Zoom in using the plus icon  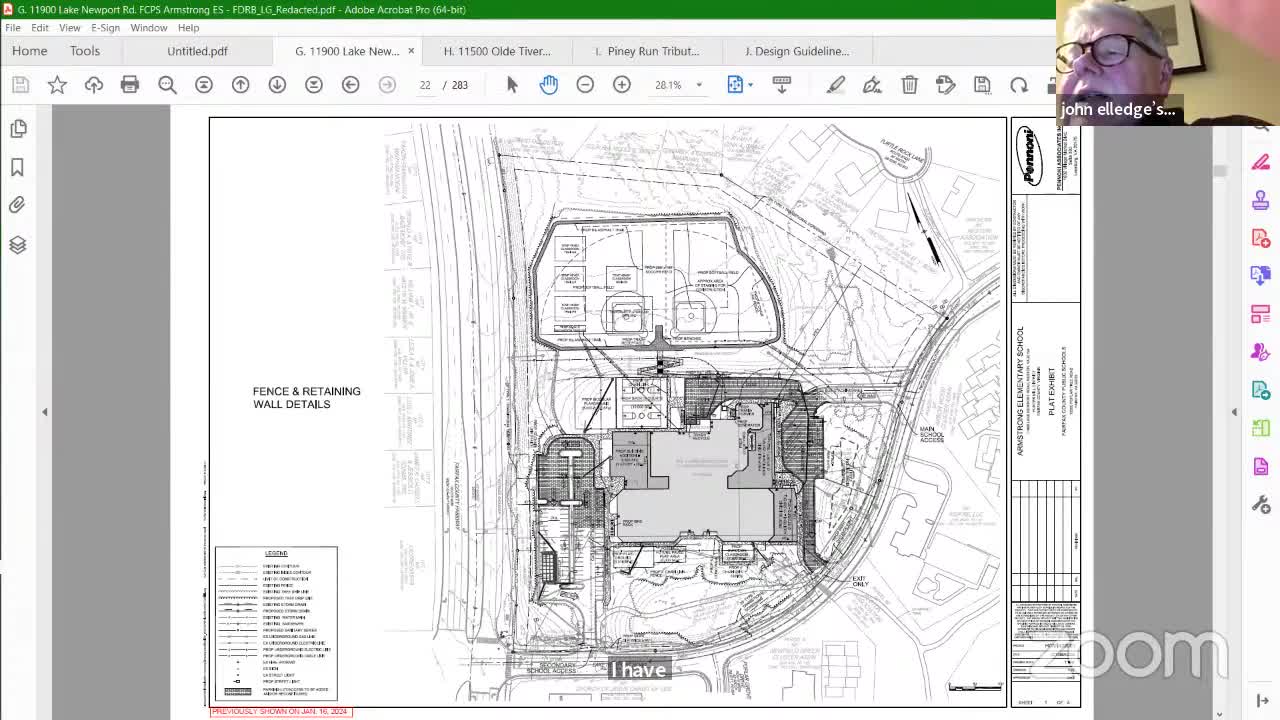coord(621,85)
